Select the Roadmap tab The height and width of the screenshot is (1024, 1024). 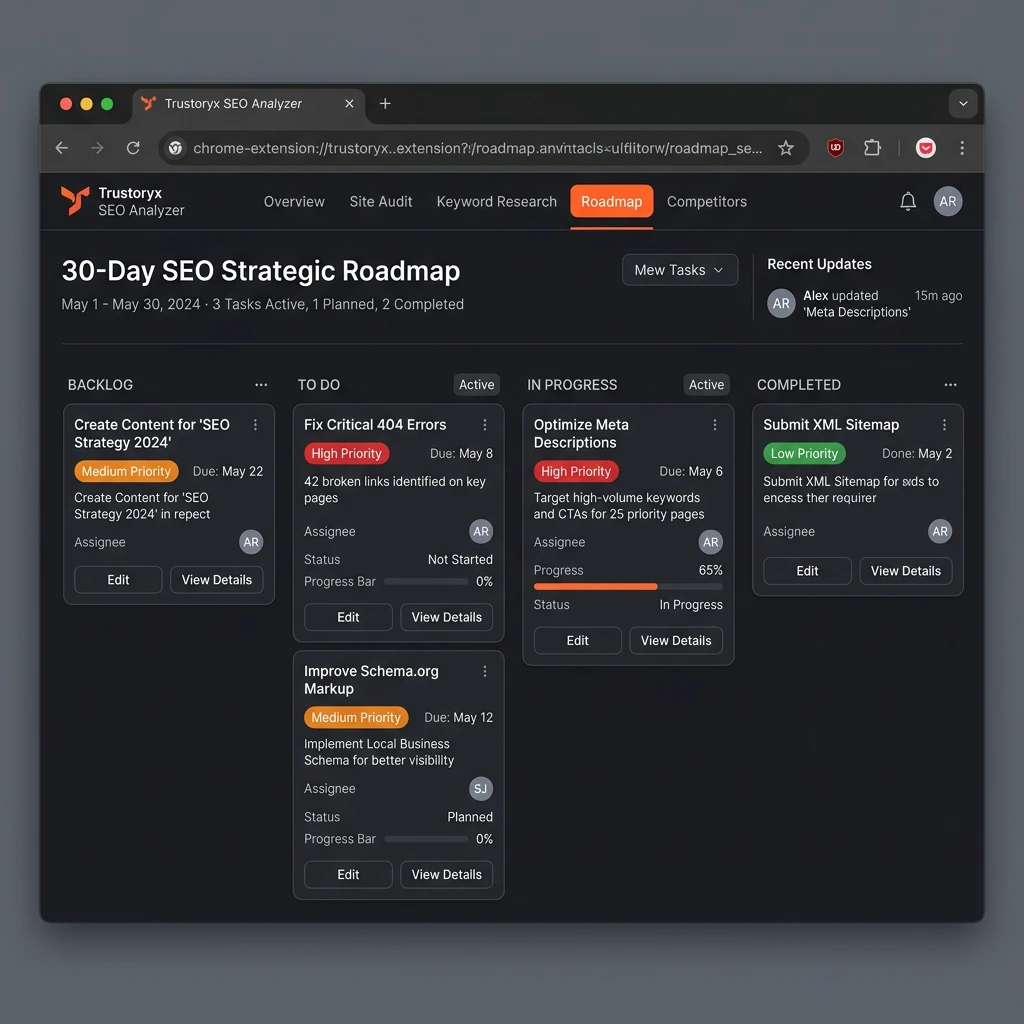pos(611,202)
